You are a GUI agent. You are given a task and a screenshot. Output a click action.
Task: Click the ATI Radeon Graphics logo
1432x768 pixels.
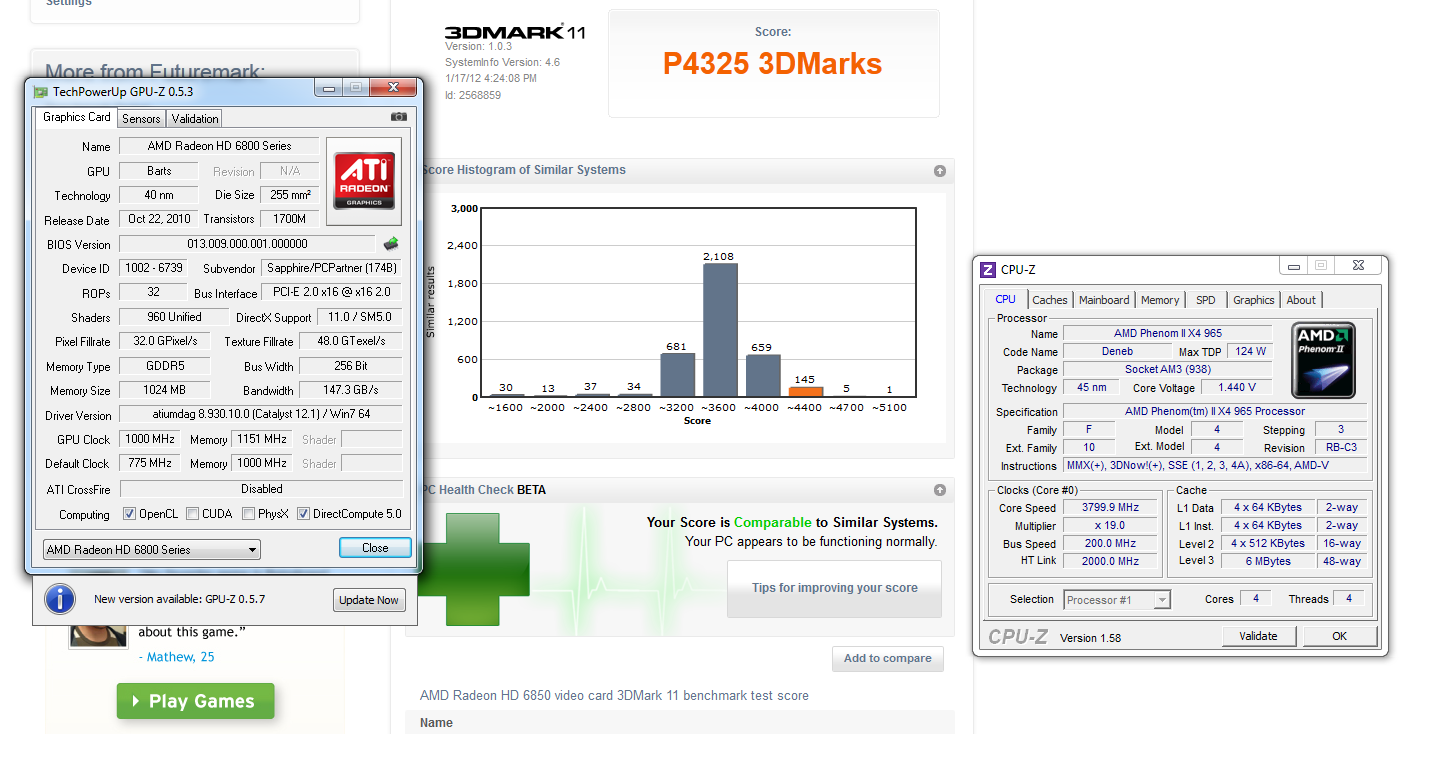pyautogui.click(x=364, y=181)
